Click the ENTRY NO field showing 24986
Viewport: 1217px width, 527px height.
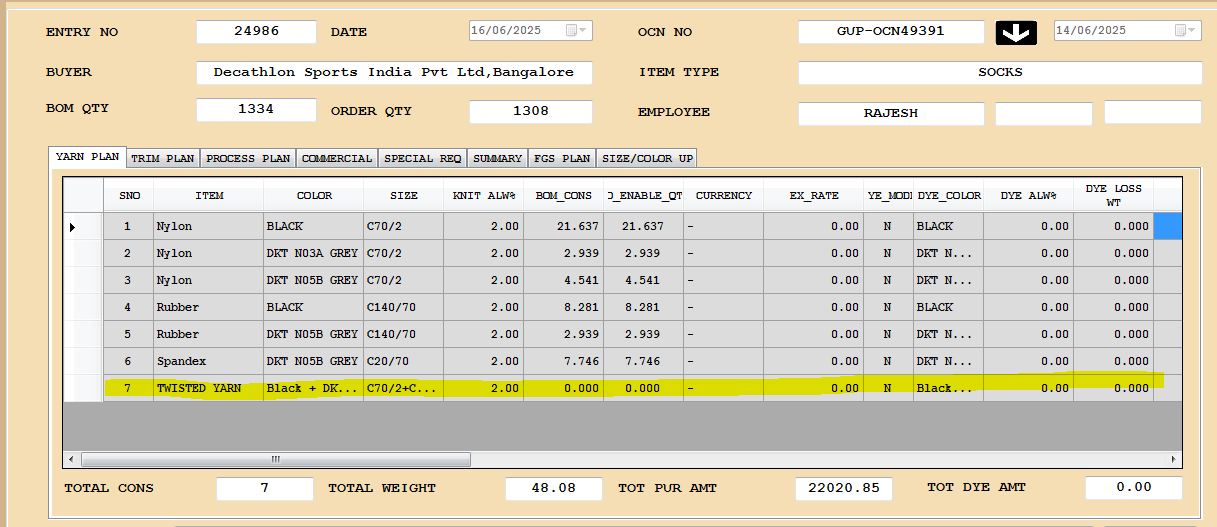256,32
